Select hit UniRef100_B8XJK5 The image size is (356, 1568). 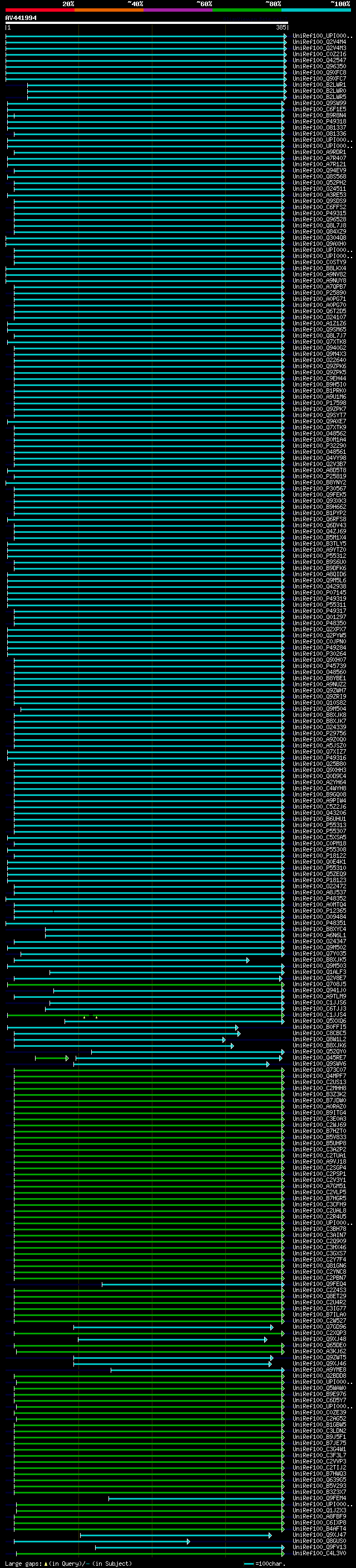[319, 959]
